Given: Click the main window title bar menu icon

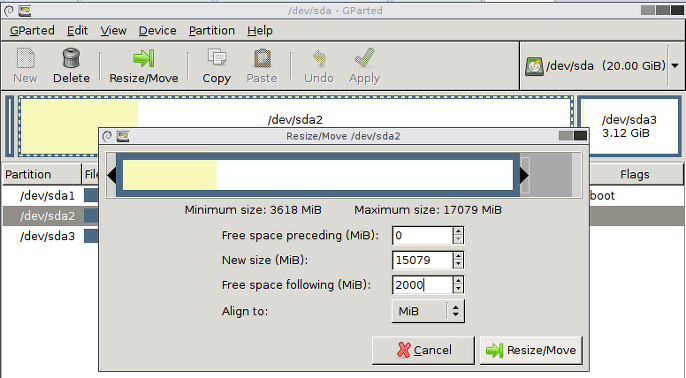Looking at the screenshot, I should pos(9,10).
